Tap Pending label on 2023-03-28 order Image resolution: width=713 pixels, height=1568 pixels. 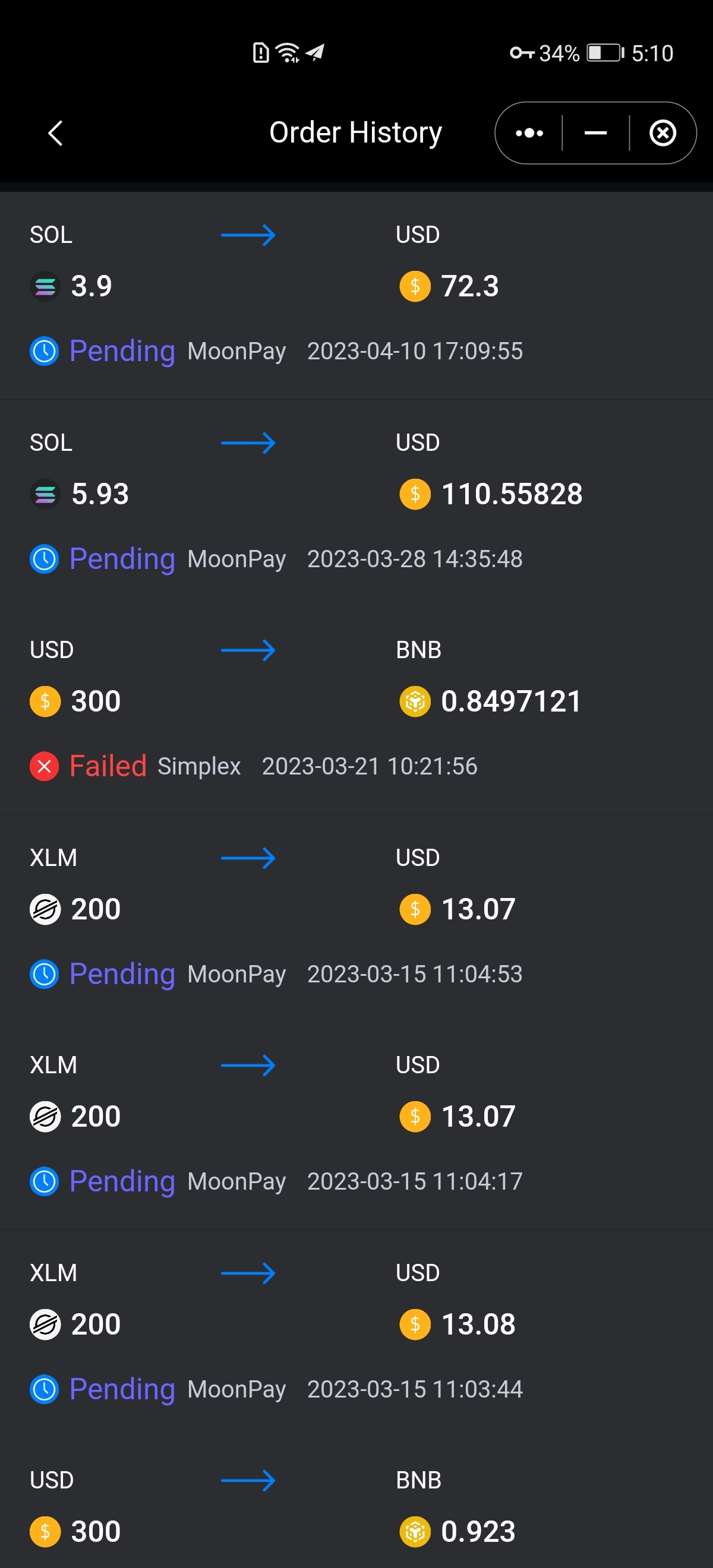pyautogui.click(x=122, y=559)
